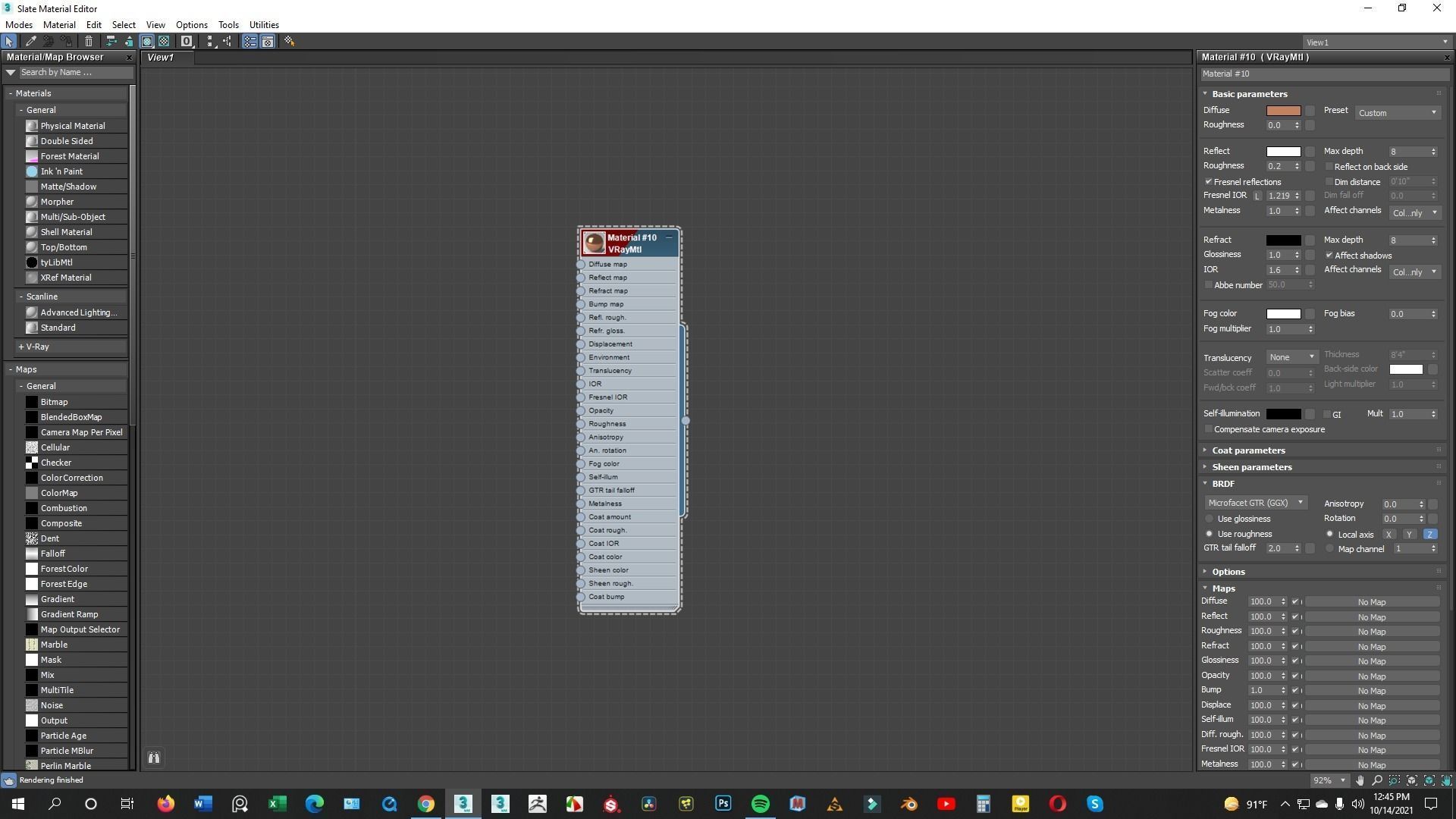Open the Preset Custom dropdown
Viewport: 1456px width, 819px height.
pyautogui.click(x=1397, y=113)
